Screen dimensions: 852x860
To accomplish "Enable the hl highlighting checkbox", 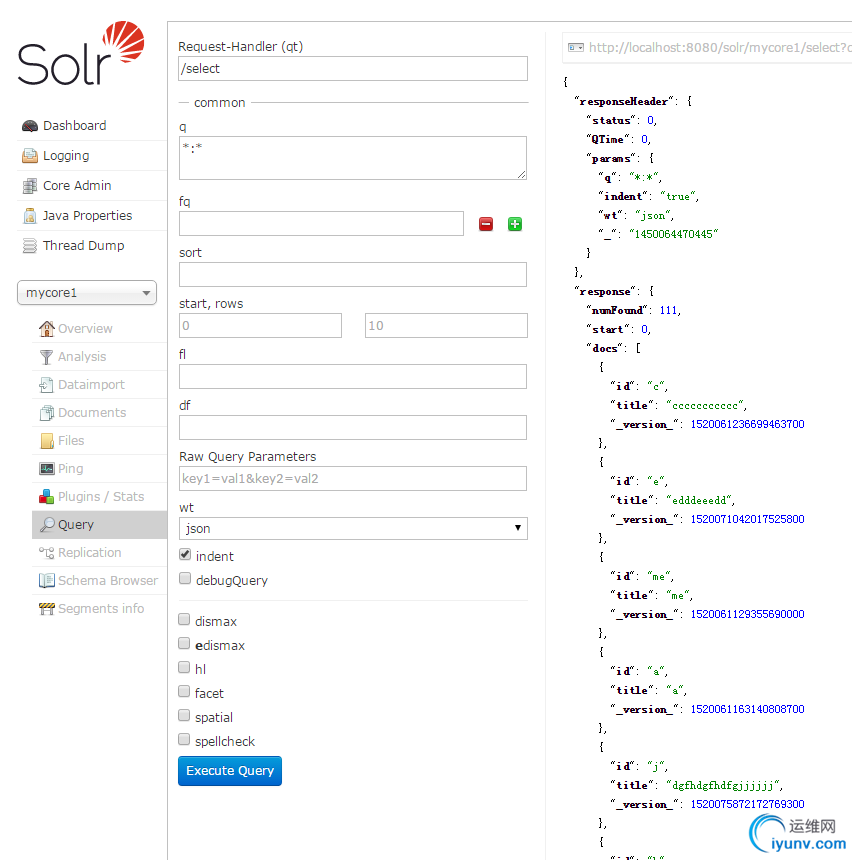I will coord(184,667).
